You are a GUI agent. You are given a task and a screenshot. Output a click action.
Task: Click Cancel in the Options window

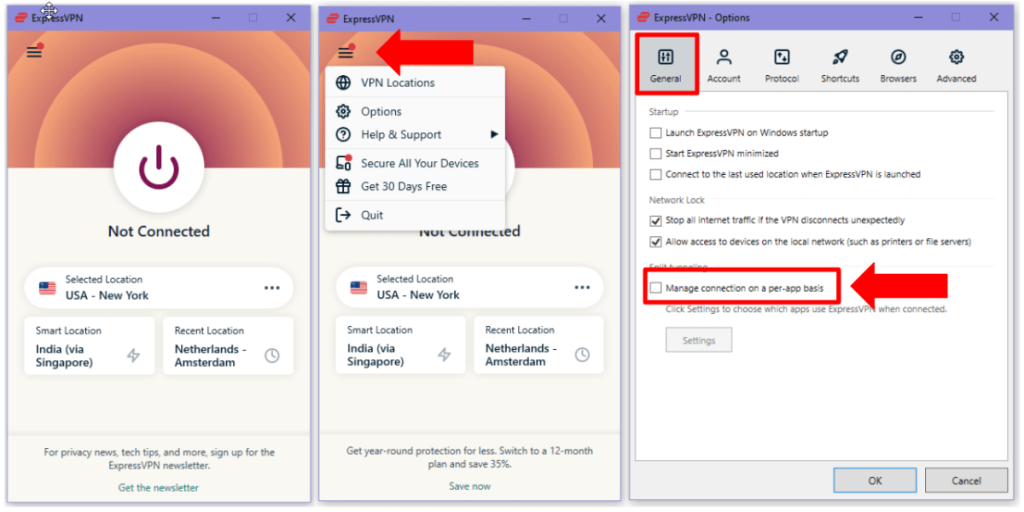click(966, 481)
